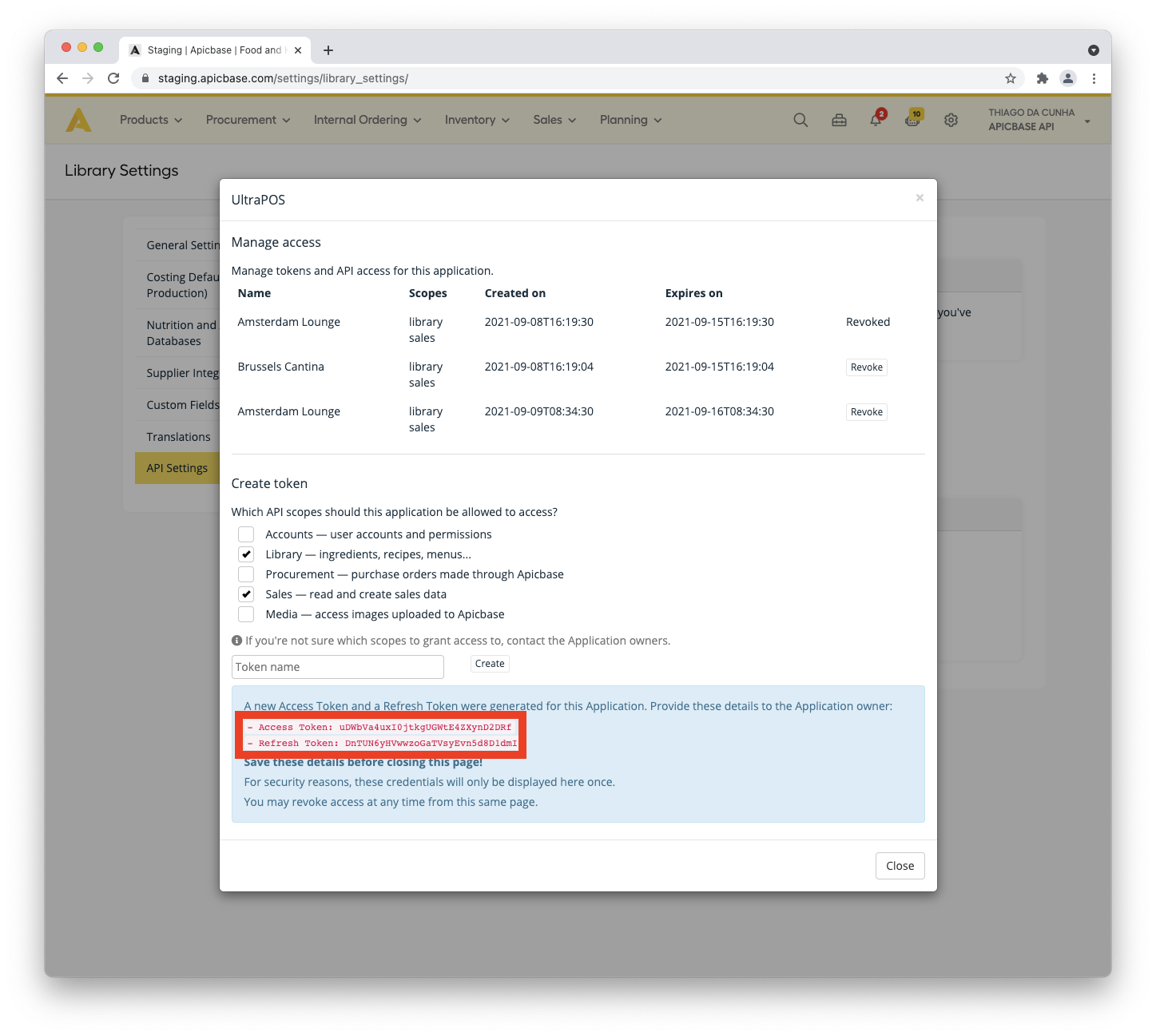Enable the Media scope checkbox

(x=246, y=614)
